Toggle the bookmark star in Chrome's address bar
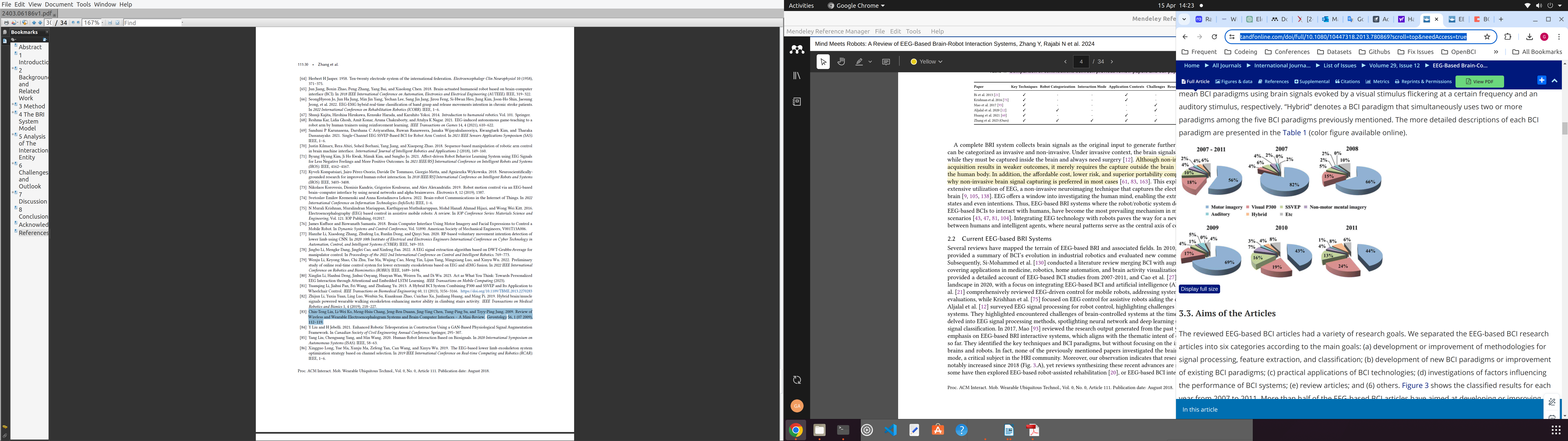The width and height of the screenshot is (1568, 441). click(1487, 37)
